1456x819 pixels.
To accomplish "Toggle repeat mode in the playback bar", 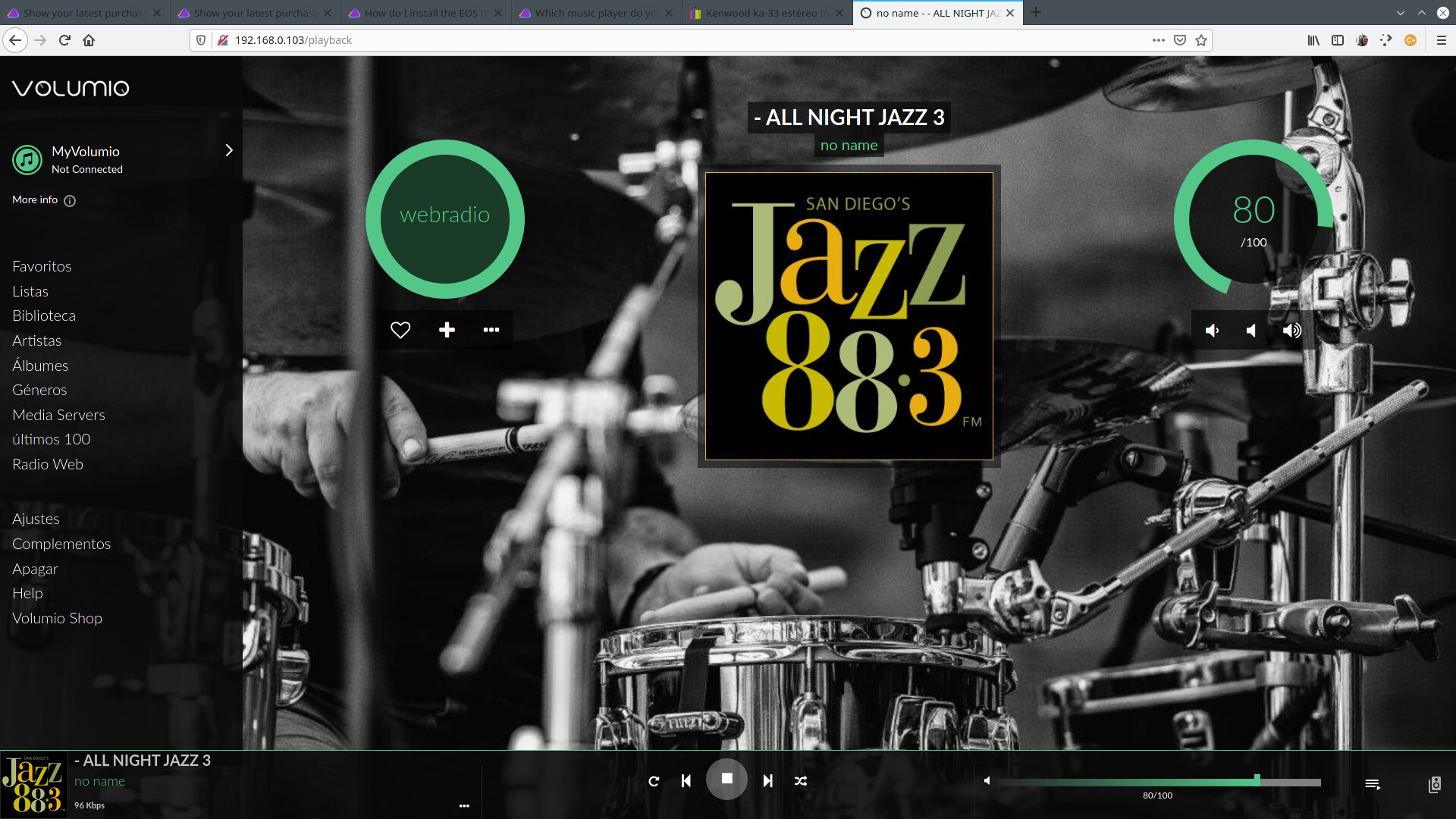I will click(654, 780).
